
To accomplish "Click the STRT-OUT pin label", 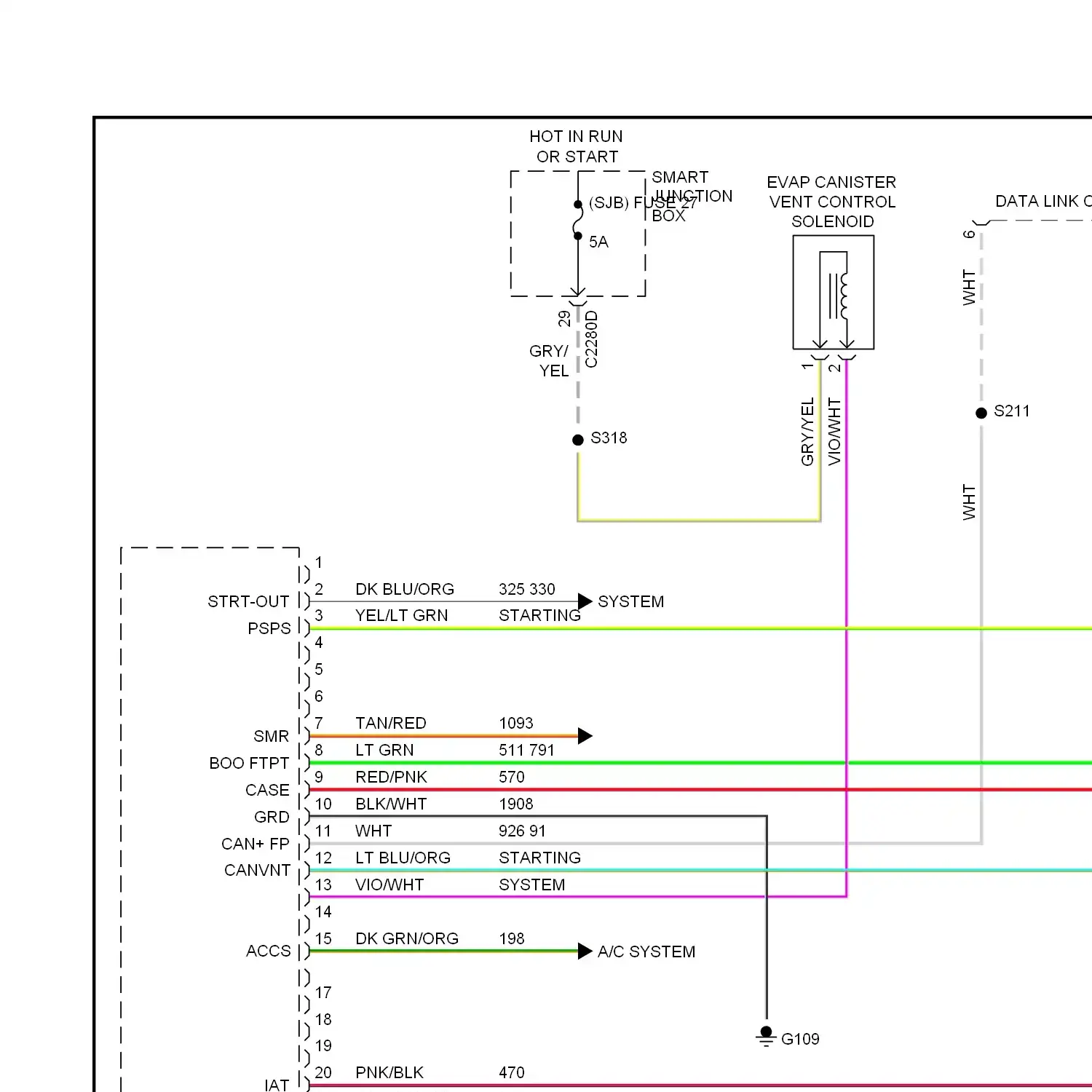I will (248, 601).
